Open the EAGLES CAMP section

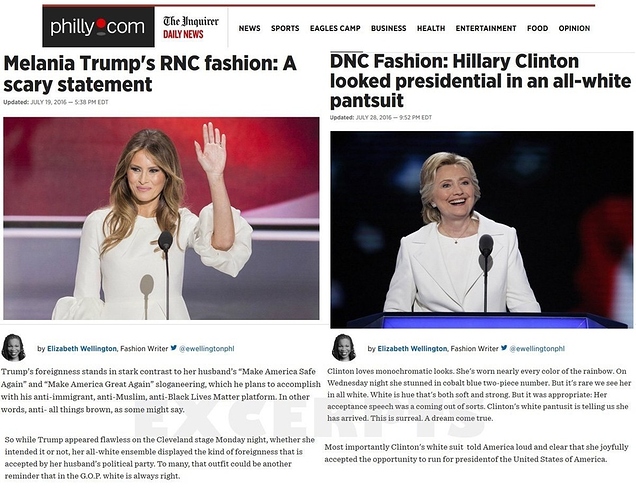click(335, 28)
